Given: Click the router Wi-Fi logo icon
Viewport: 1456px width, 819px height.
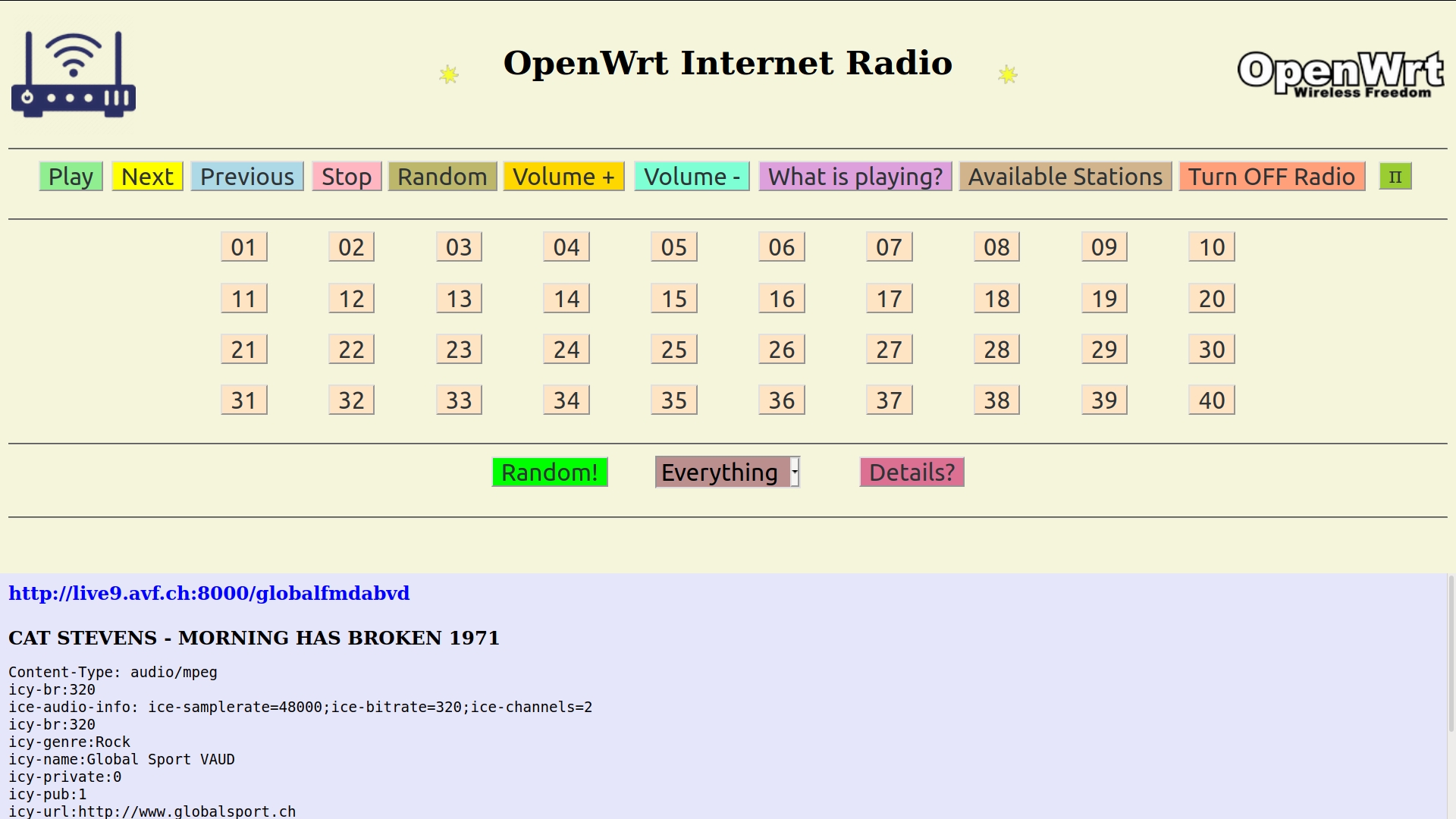Looking at the screenshot, I should [74, 74].
